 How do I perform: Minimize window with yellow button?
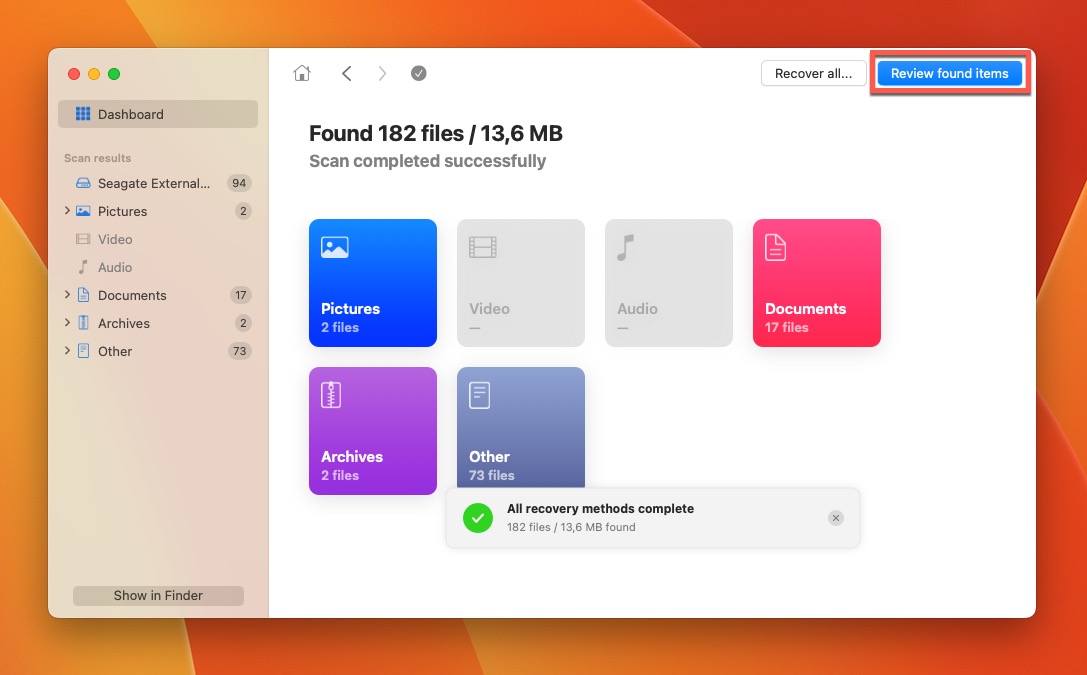[x=94, y=74]
